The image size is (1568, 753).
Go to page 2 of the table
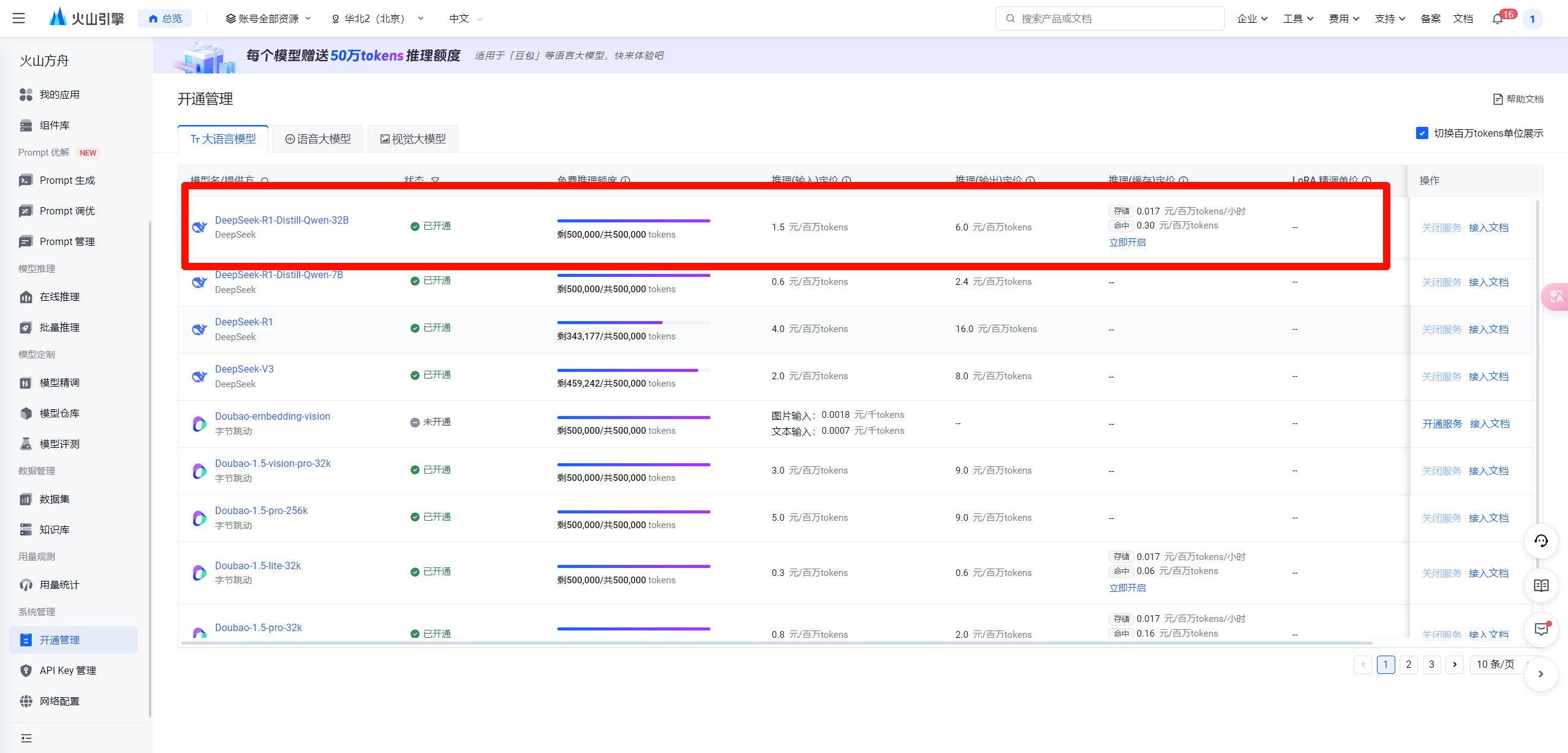click(1409, 664)
